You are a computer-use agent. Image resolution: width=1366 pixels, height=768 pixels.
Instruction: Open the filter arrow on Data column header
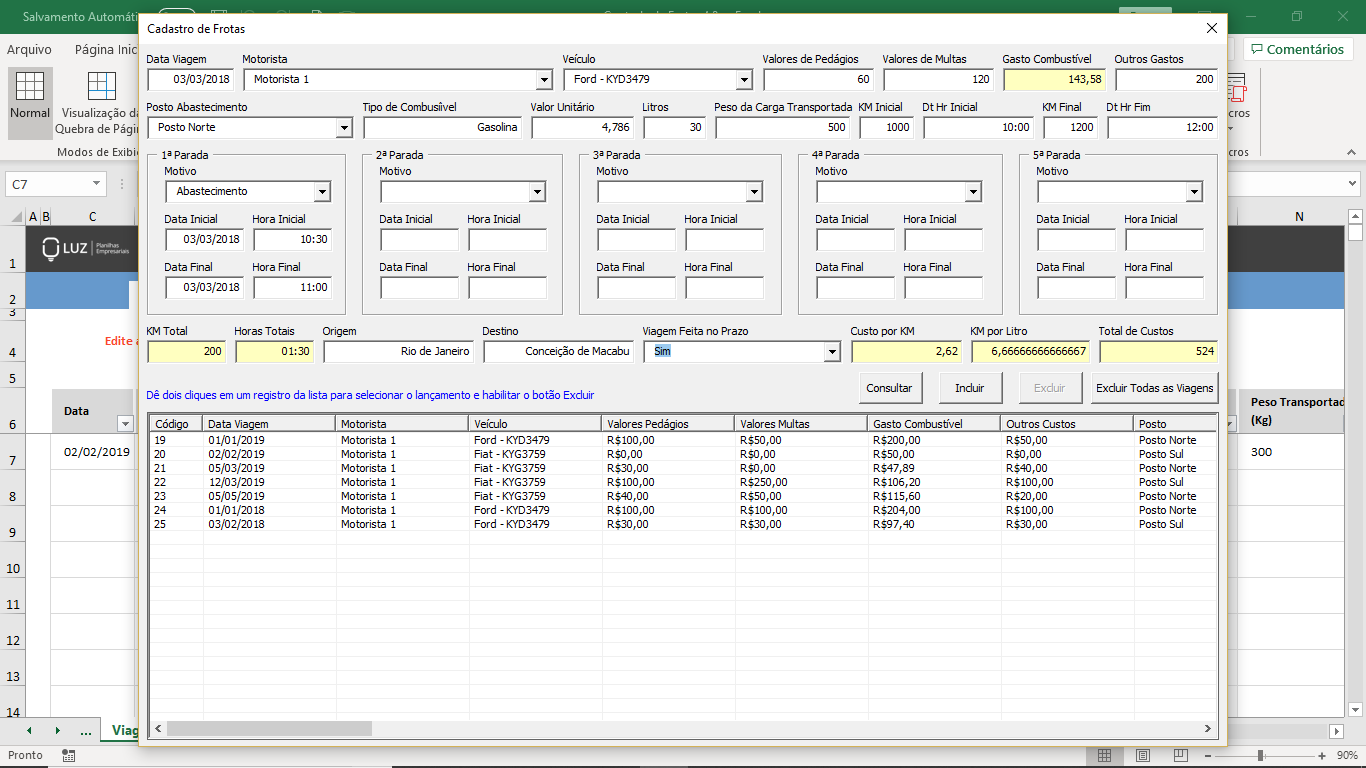coord(125,423)
